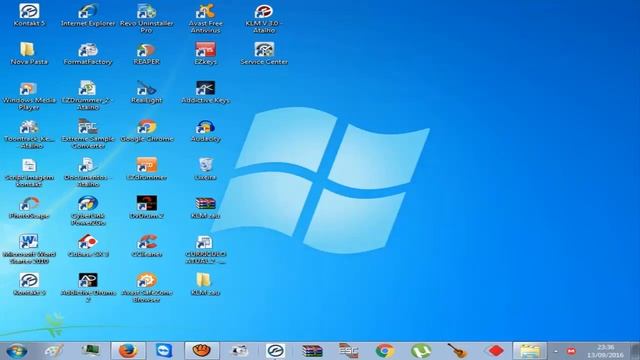
Task: Select the Script imagem kontakt file
Action: 29,172
